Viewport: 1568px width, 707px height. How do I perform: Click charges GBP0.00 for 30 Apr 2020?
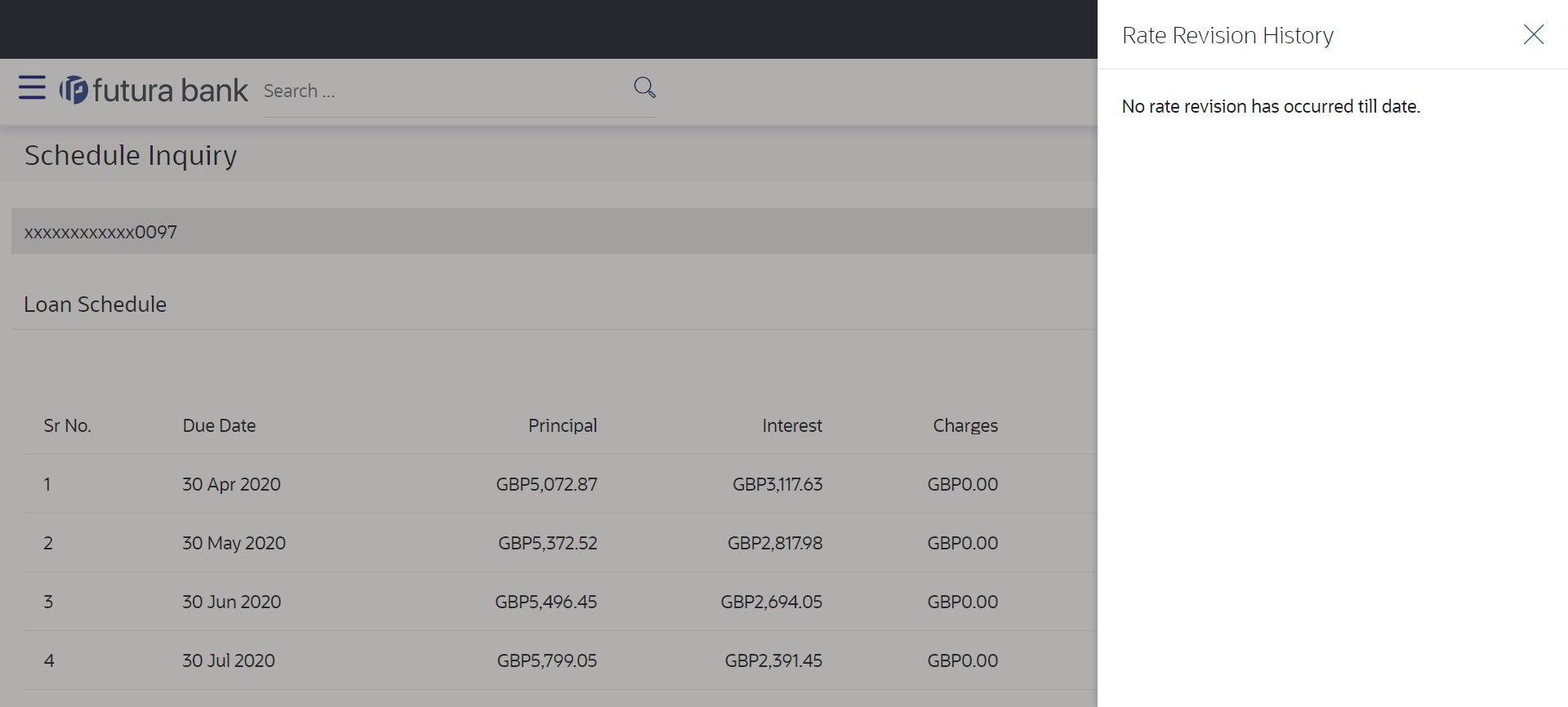tap(962, 484)
